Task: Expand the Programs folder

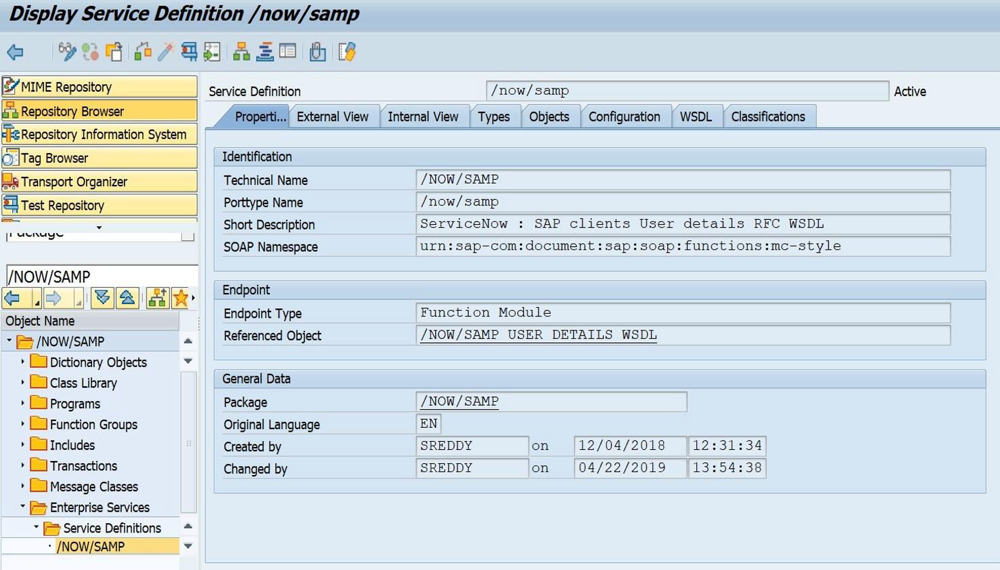Action: click(23, 404)
